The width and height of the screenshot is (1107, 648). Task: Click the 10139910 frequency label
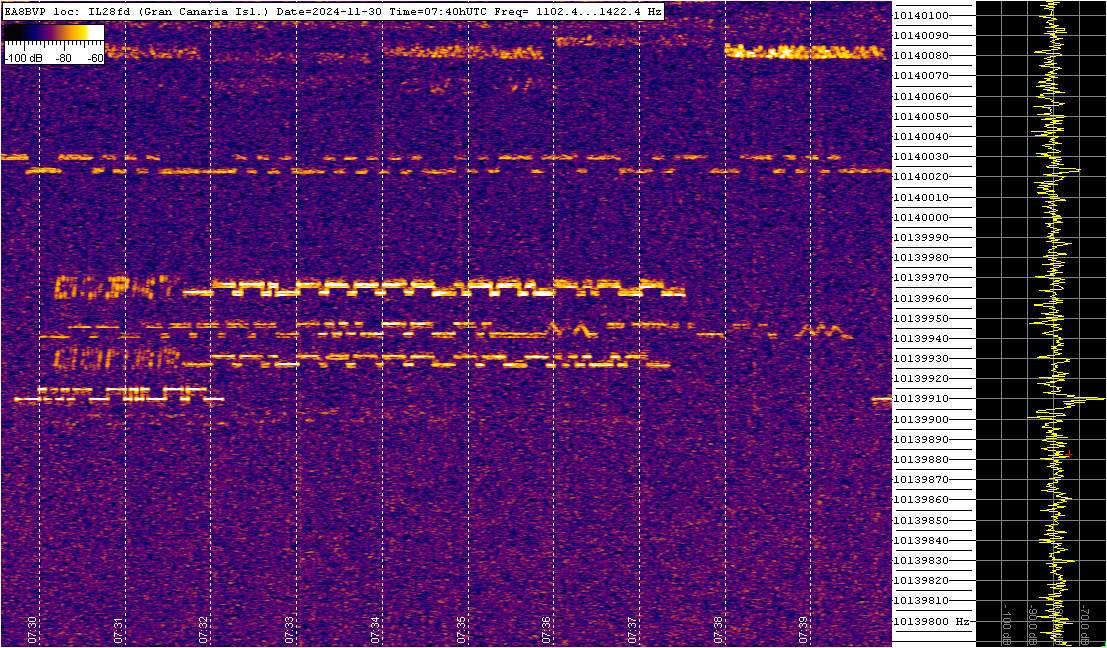tap(921, 399)
